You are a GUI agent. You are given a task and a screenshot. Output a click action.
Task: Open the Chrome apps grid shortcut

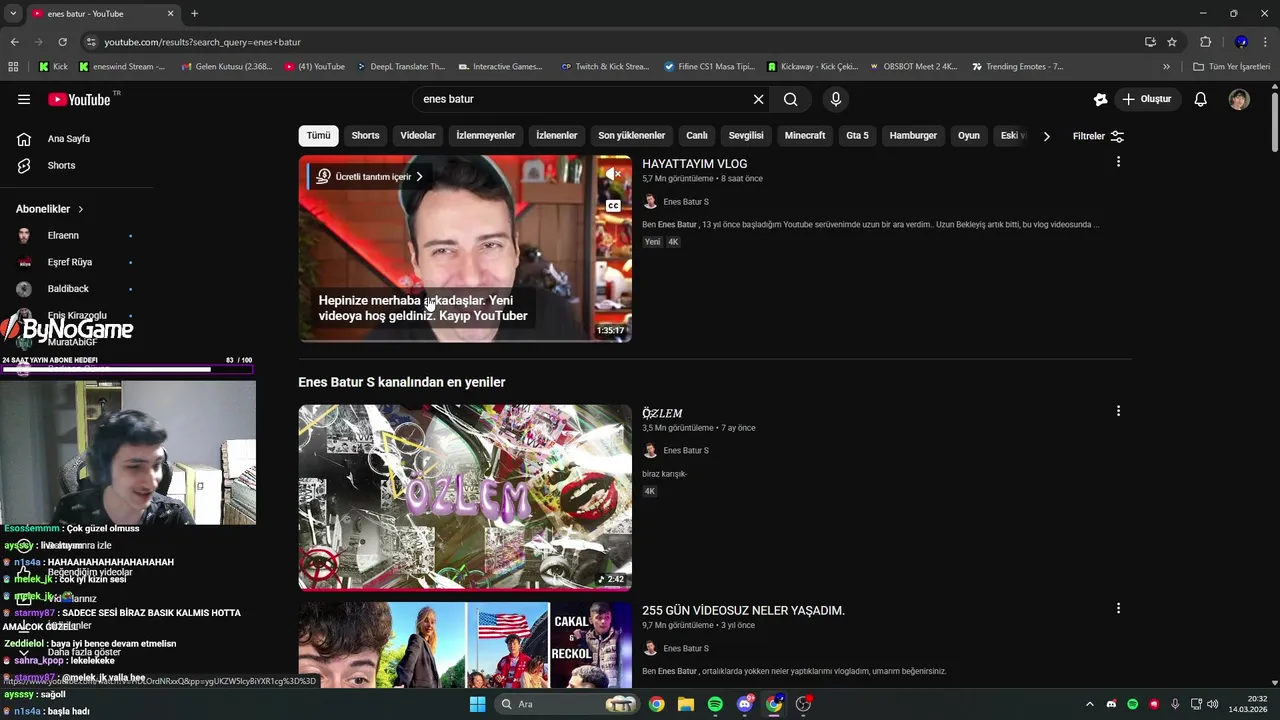pyautogui.click(x=13, y=67)
